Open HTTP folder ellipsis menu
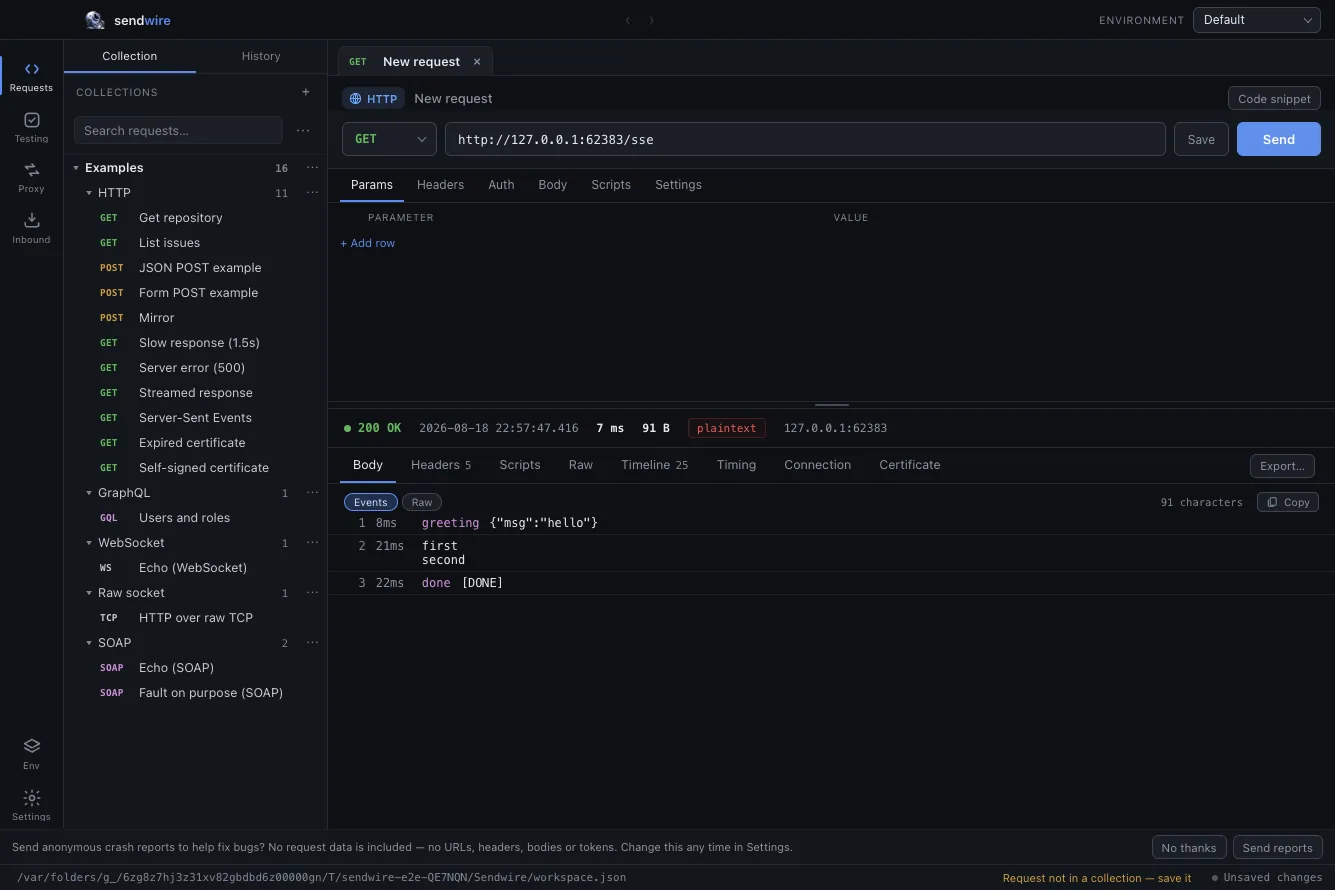1335x890 pixels. pyautogui.click(x=312, y=192)
